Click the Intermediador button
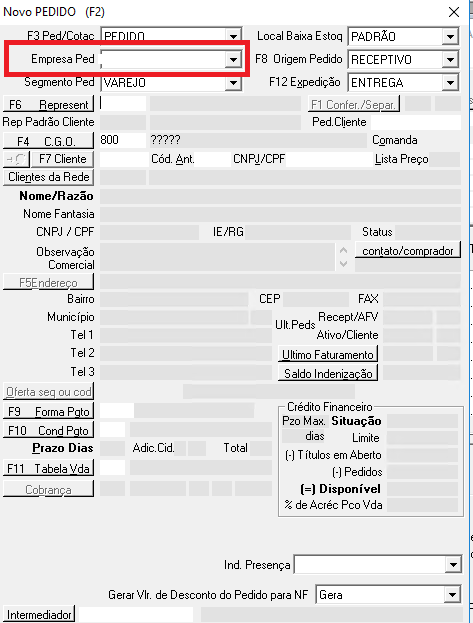473x623 pixels. tap(39, 615)
